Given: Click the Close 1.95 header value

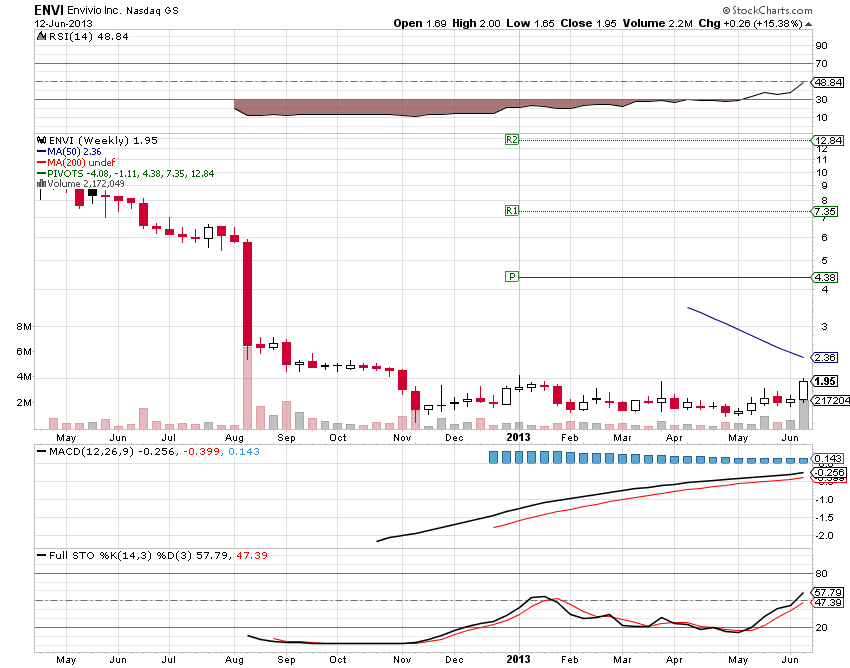Looking at the screenshot, I should pos(588,23).
